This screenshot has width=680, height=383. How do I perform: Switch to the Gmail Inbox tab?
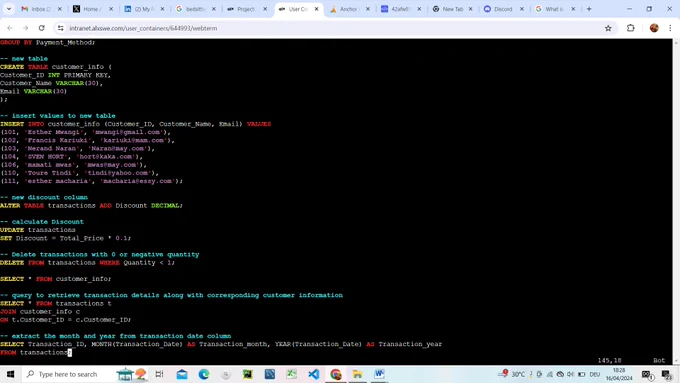pos(41,9)
